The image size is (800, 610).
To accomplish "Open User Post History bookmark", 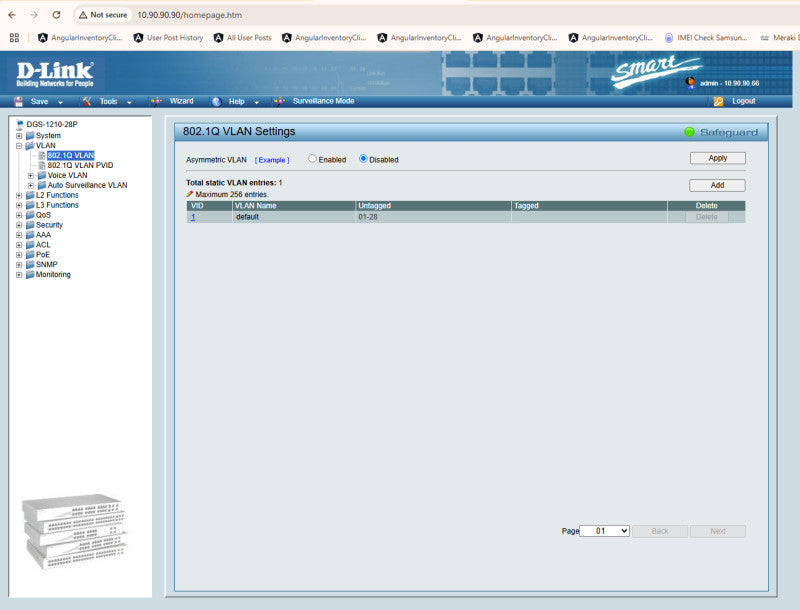I will 168,38.
